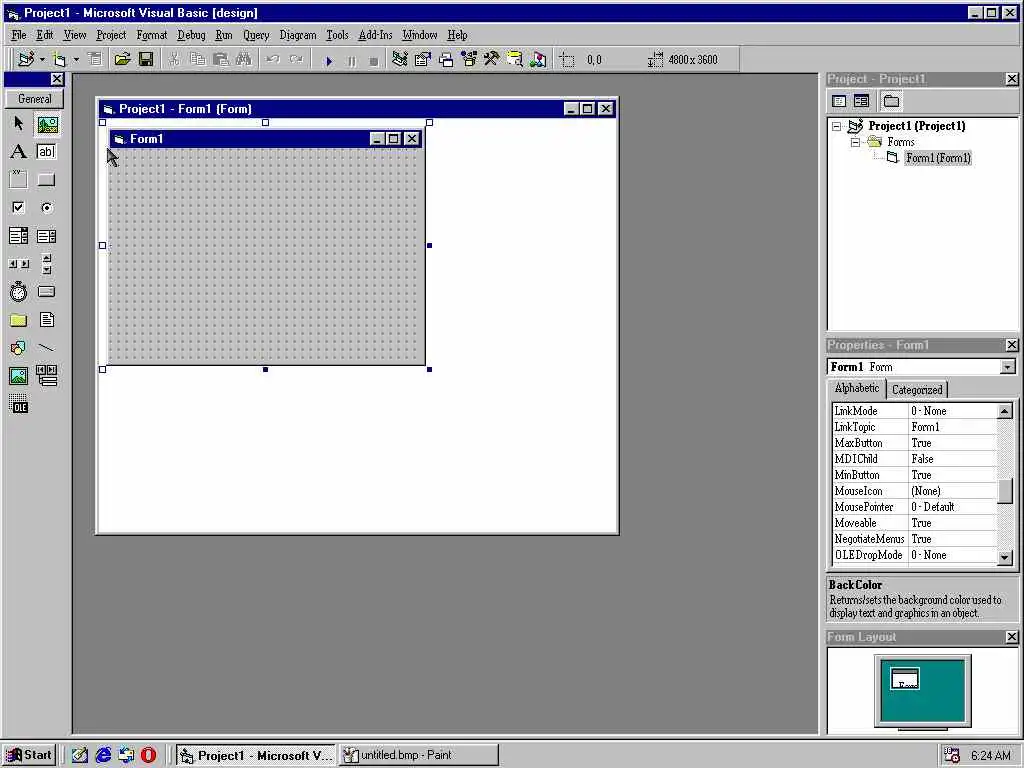Select the MaxButton property row
The width and height of the screenshot is (1024, 768).
click(914, 443)
